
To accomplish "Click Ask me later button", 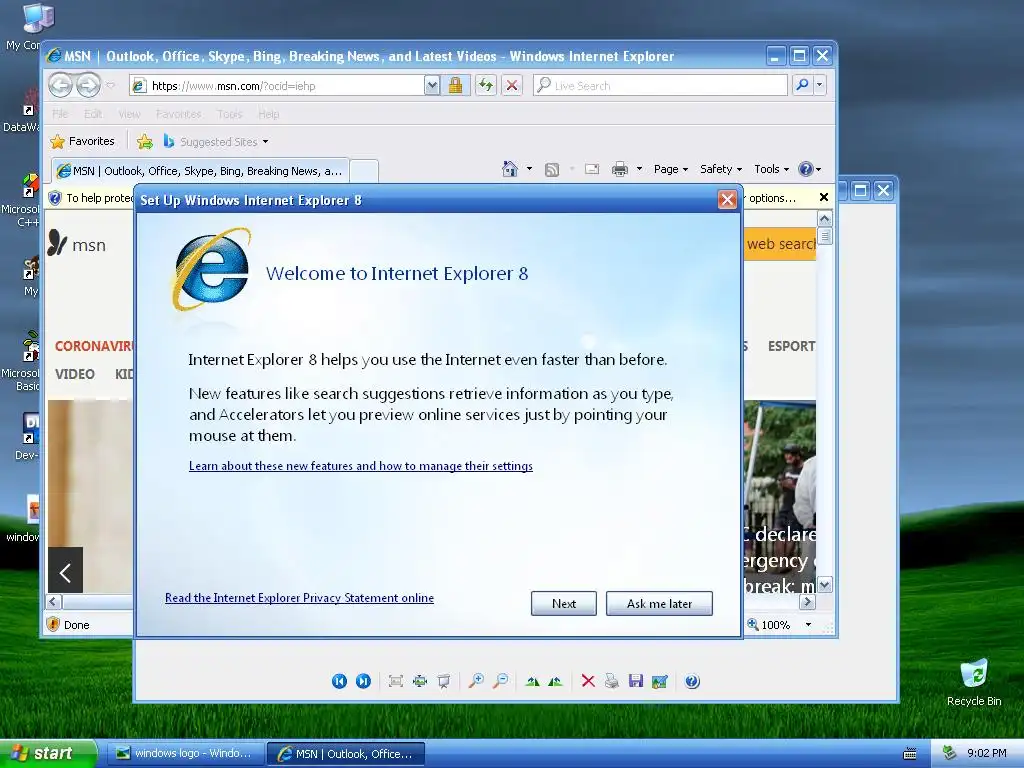I will click(659, 603).
